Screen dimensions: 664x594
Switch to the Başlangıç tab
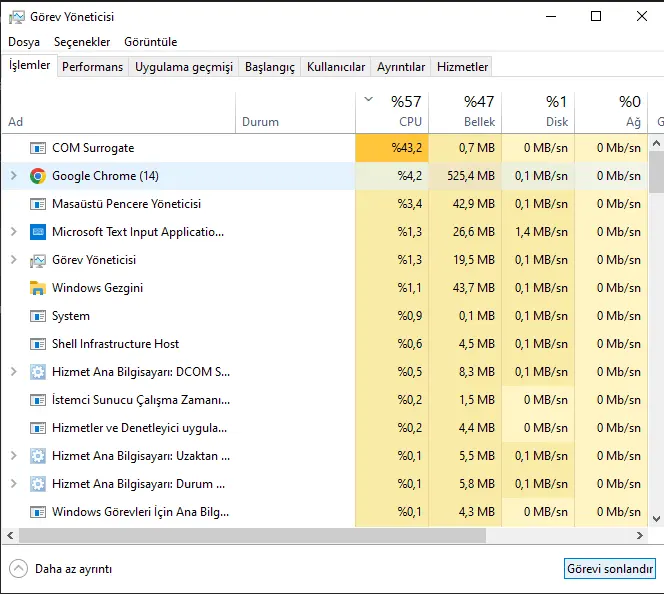[270, 67]
